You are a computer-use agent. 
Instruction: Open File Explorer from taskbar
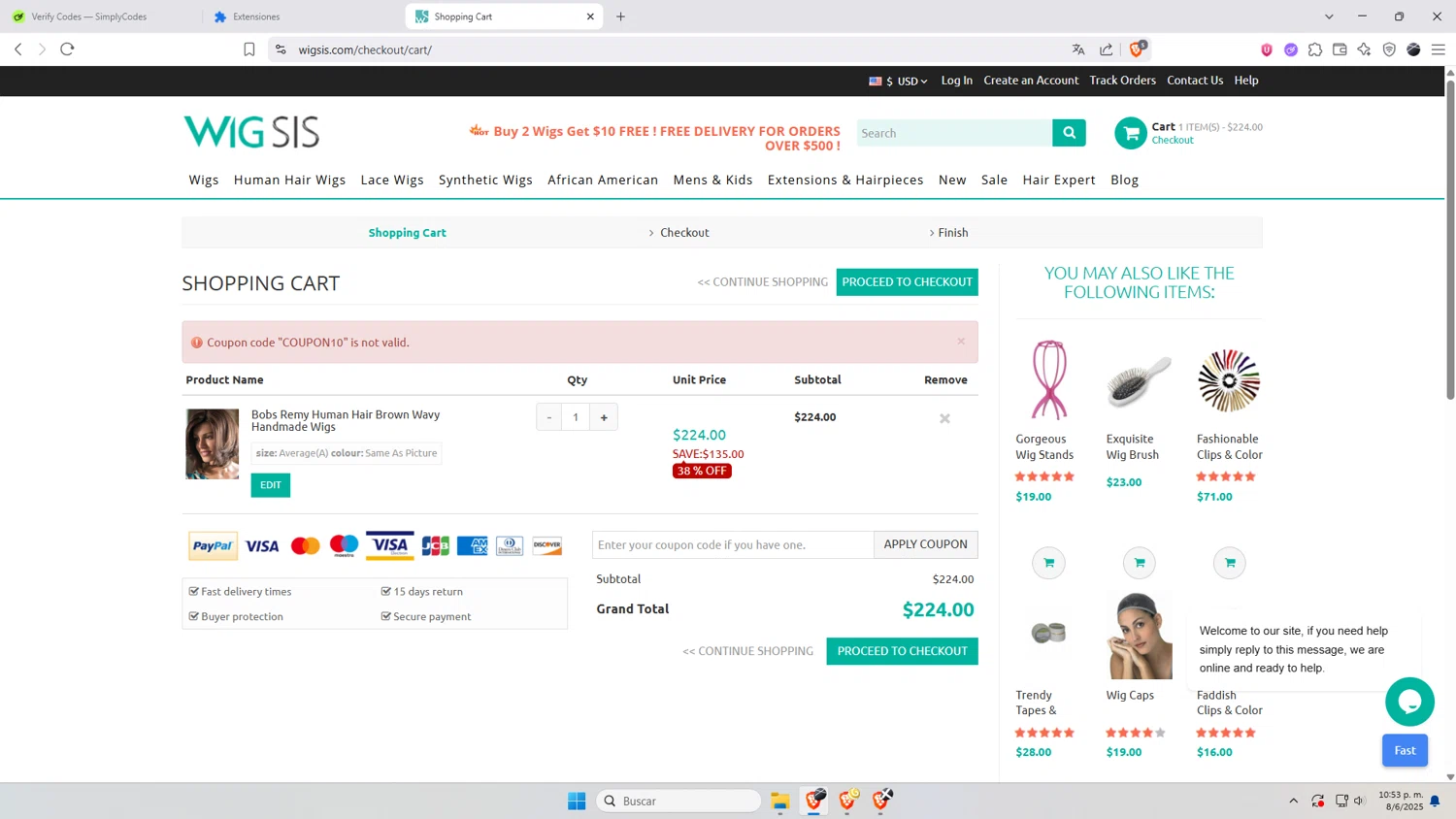coord(779,801)
